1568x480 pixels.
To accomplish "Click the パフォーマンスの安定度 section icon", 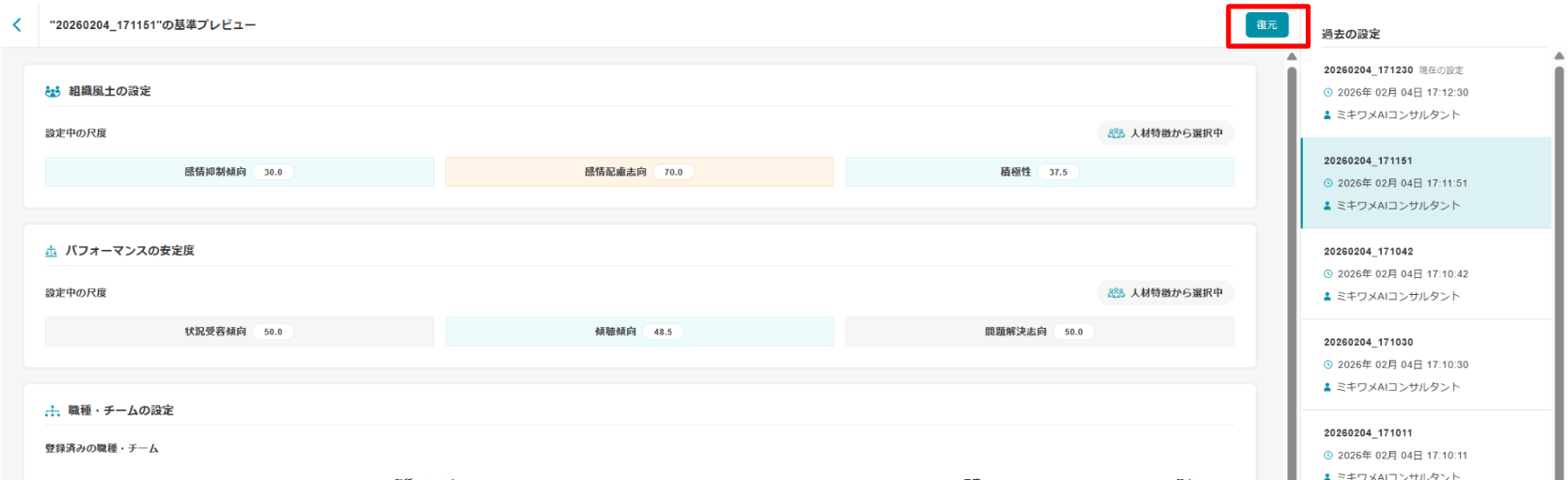I will pyautogui.click(x=51, y=252).
